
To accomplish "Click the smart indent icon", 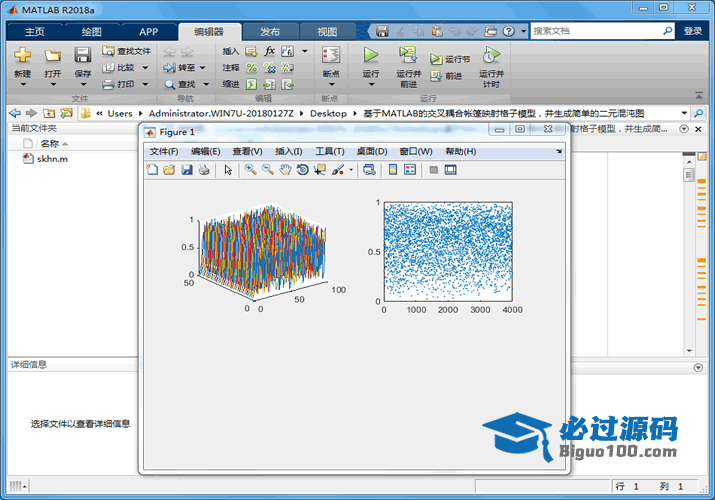I will pyautogui.click(x=252, y=84).
